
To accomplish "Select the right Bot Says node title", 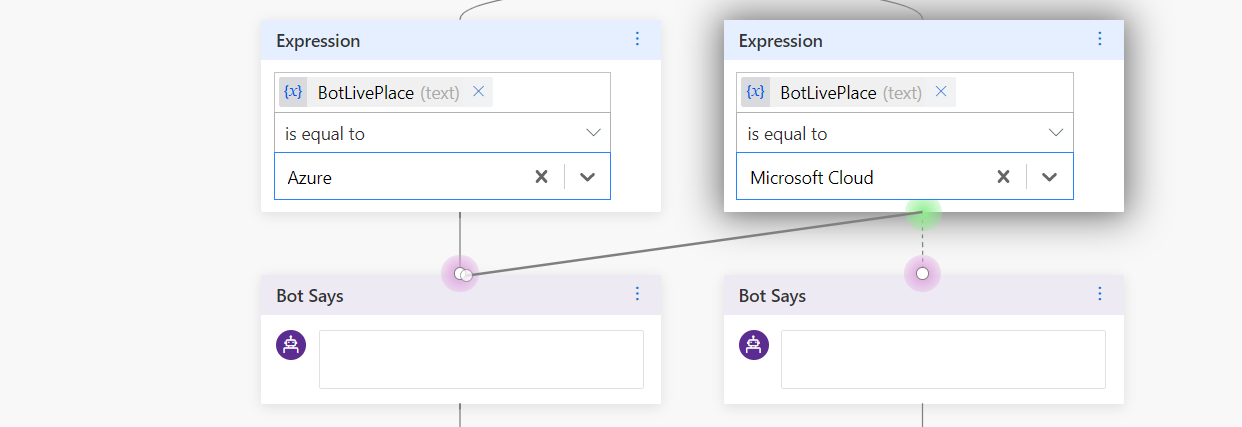I will coord(772,296).
